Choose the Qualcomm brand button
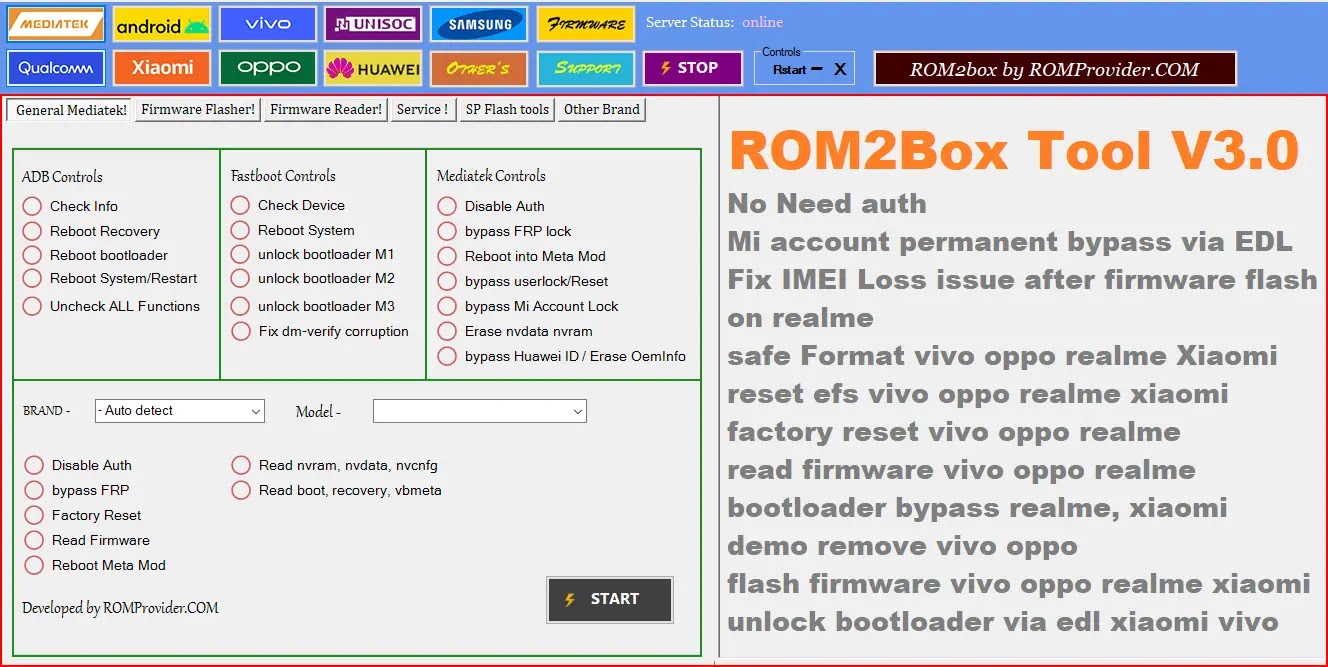 click(x=56, y=68)
